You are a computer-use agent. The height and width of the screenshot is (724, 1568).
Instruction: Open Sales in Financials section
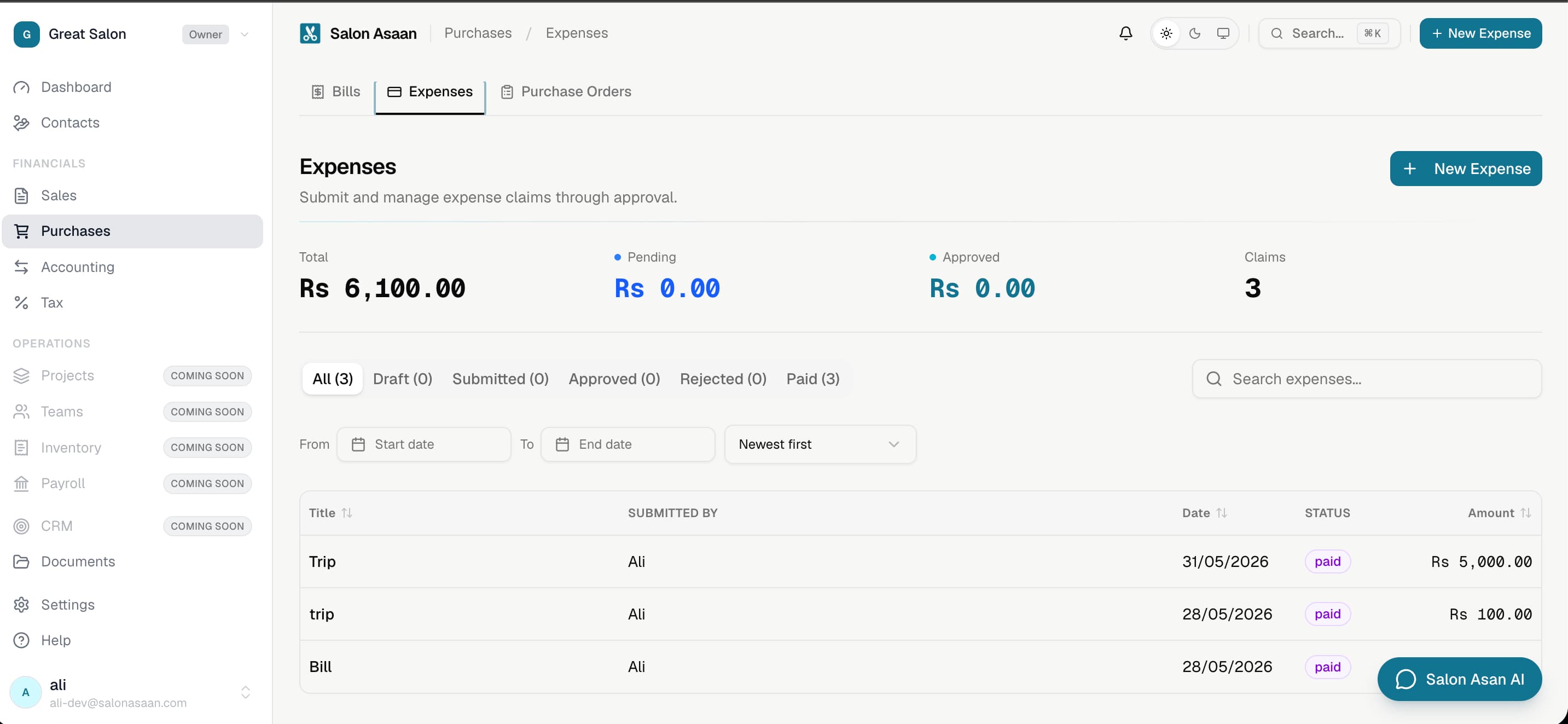pos(132,195)
